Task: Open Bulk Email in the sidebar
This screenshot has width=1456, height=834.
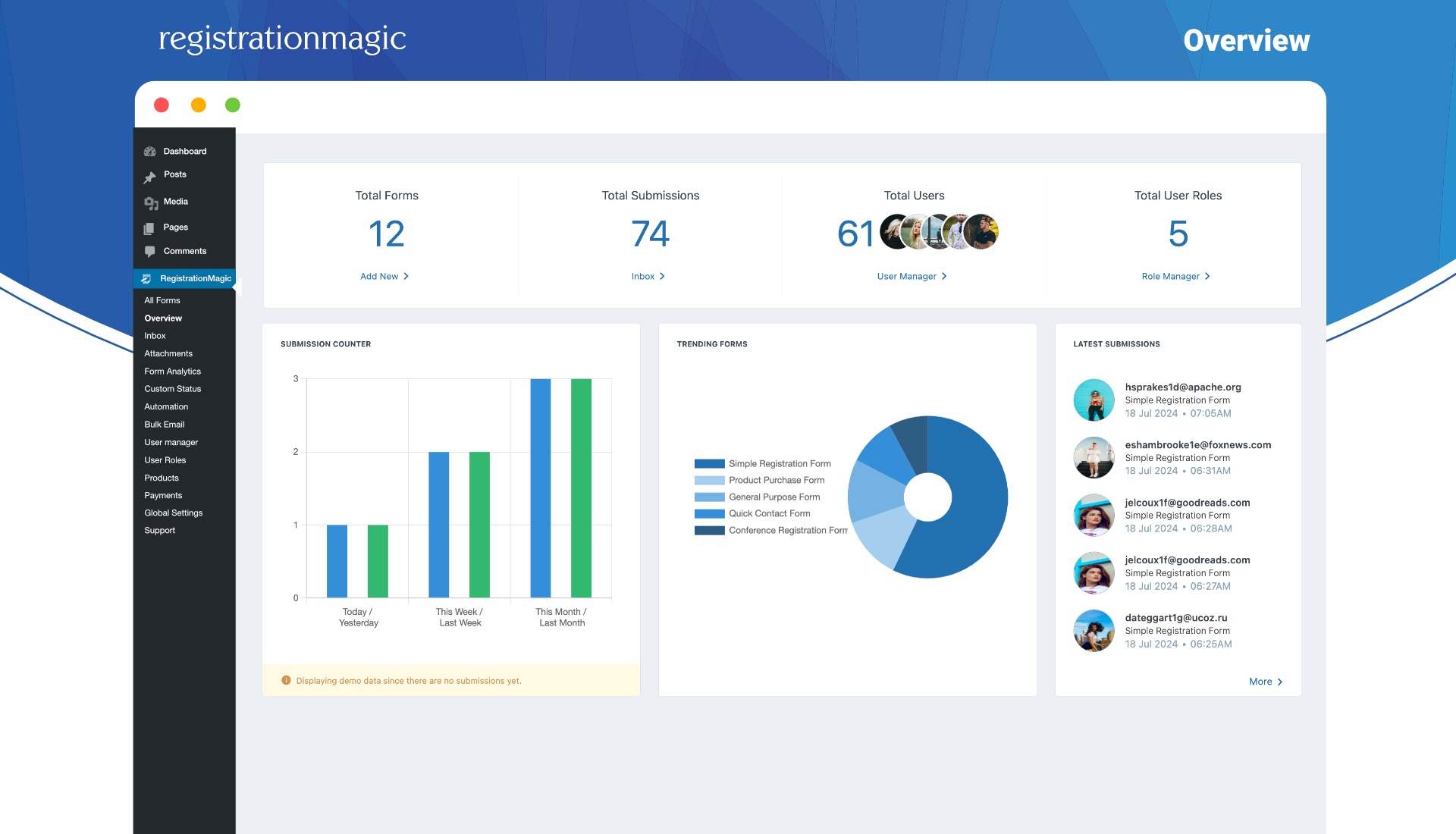Action: [x=164, y=425]
